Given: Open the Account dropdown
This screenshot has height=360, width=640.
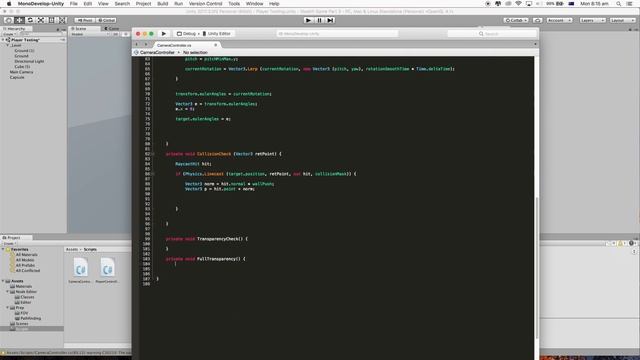Looking at the screenshot, I should point(559,20).
